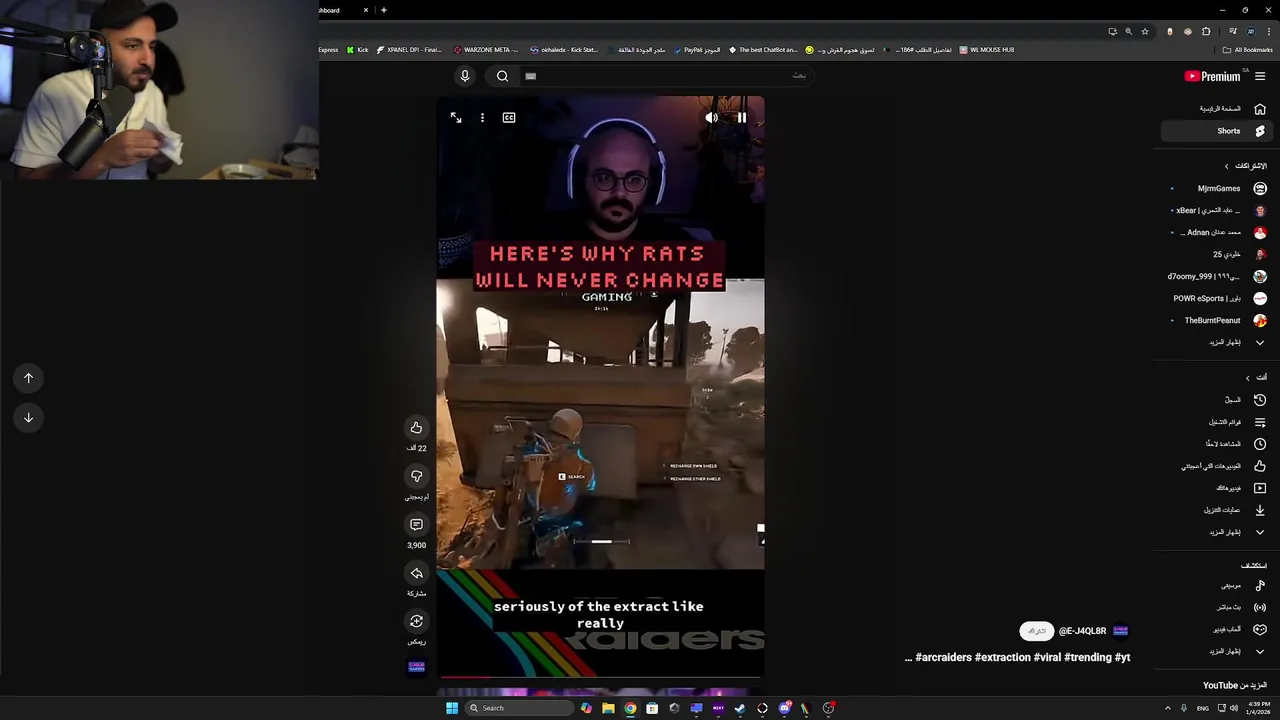Image resolution: width=1280 pixels, height=720 pixels.
Task: Open Chrome icon on the taskbar
Action: click(x=630, y=708)
